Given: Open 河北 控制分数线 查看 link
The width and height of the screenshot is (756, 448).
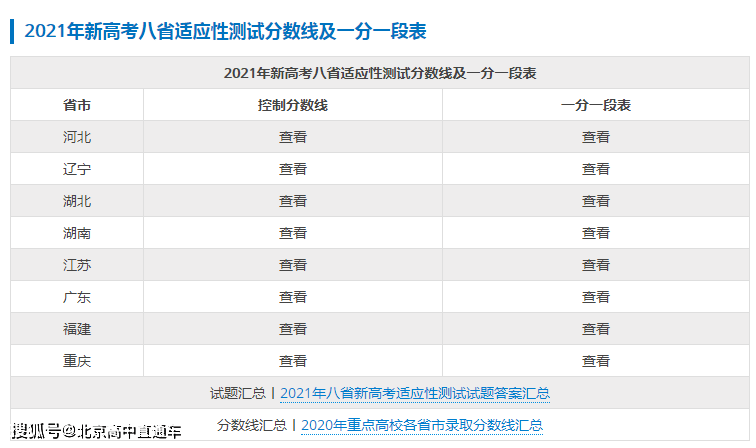Looking at the screenshot, I should pyautogui.click(x=292, y=137).
